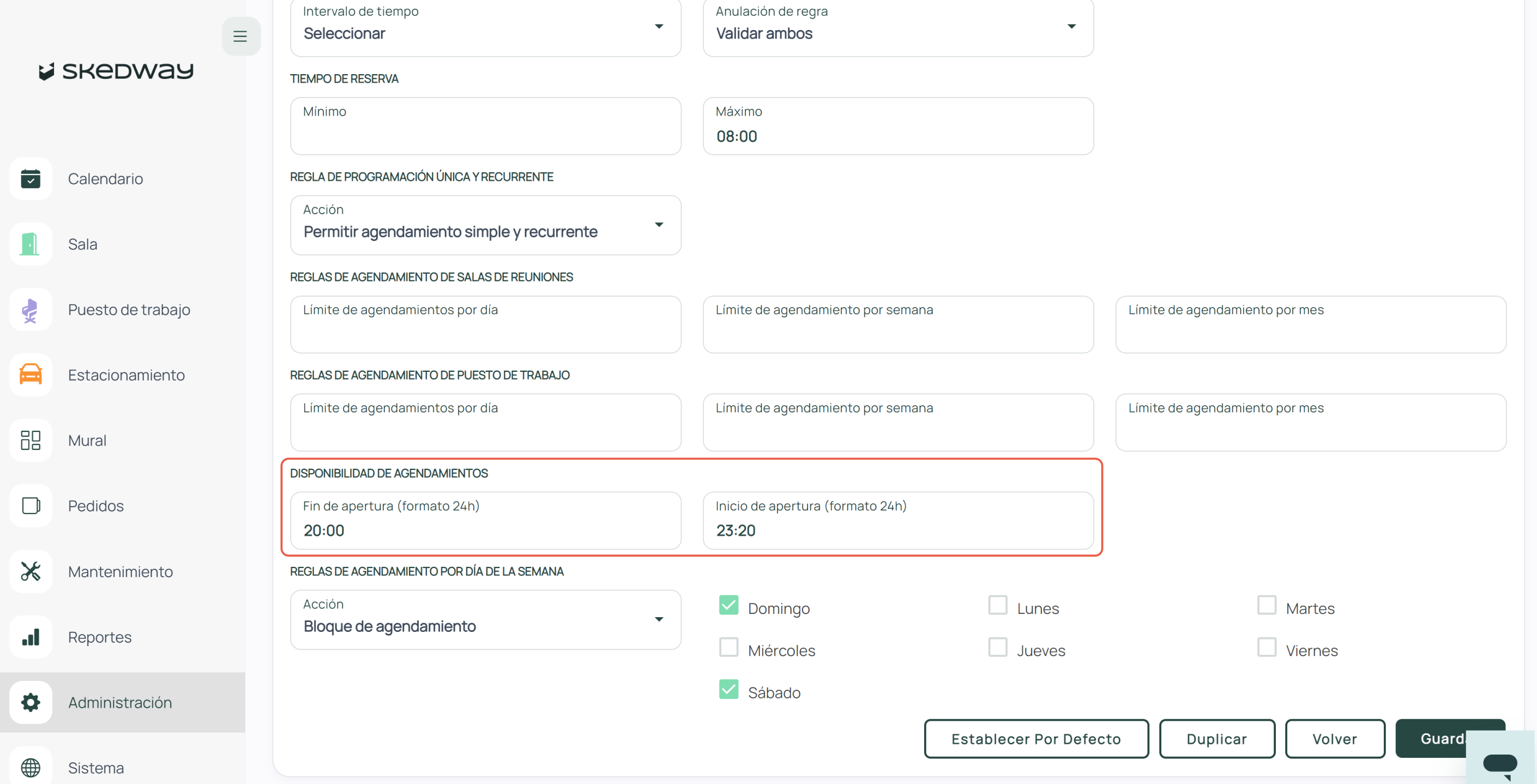Open the Mural dashboard icon
Image resolution: width=1537 pixels, height=784 pixels.
pos(31,441)
